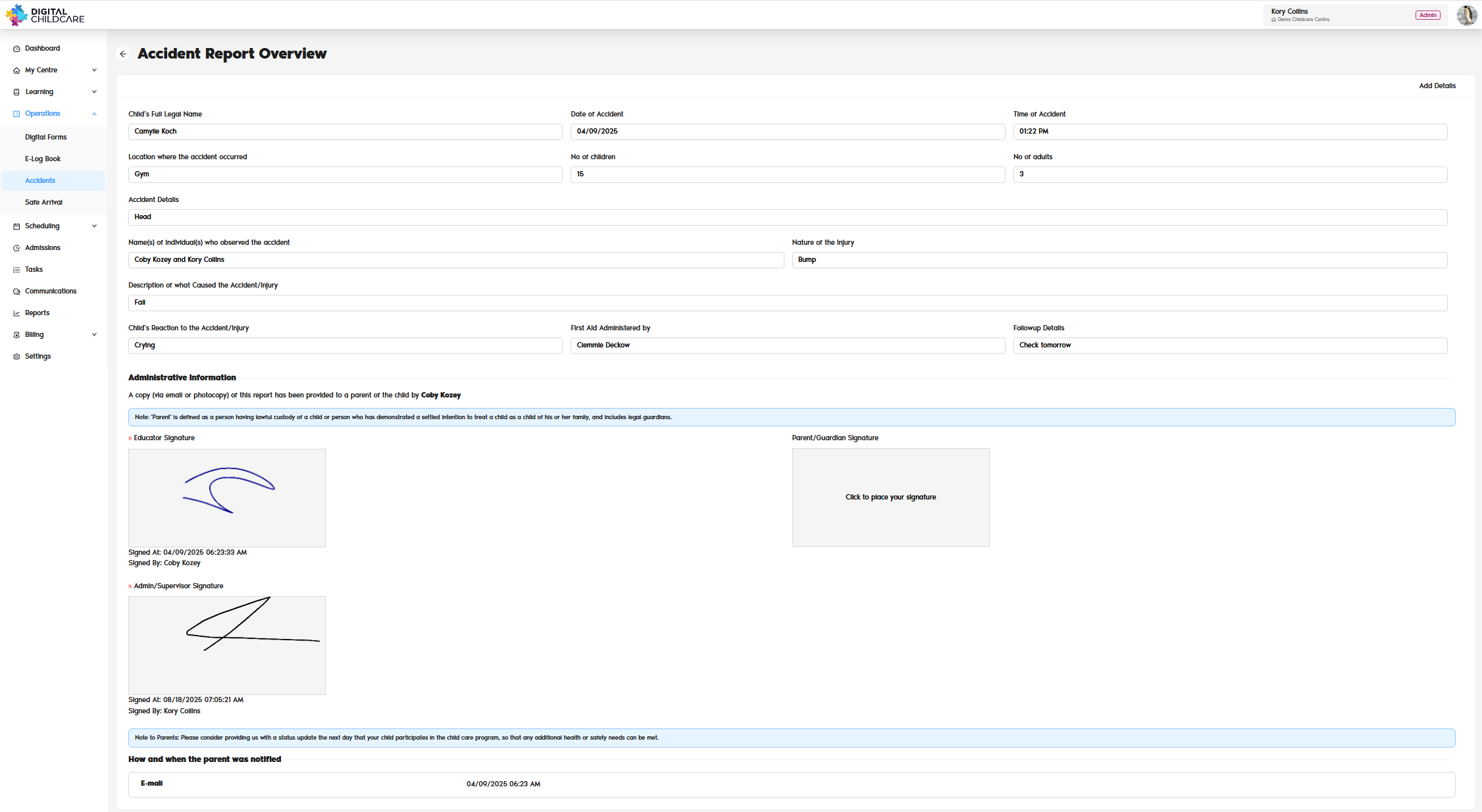Click the Learning sidebar icon
This screenshot has width=1482, height=812.
[16, 91]
